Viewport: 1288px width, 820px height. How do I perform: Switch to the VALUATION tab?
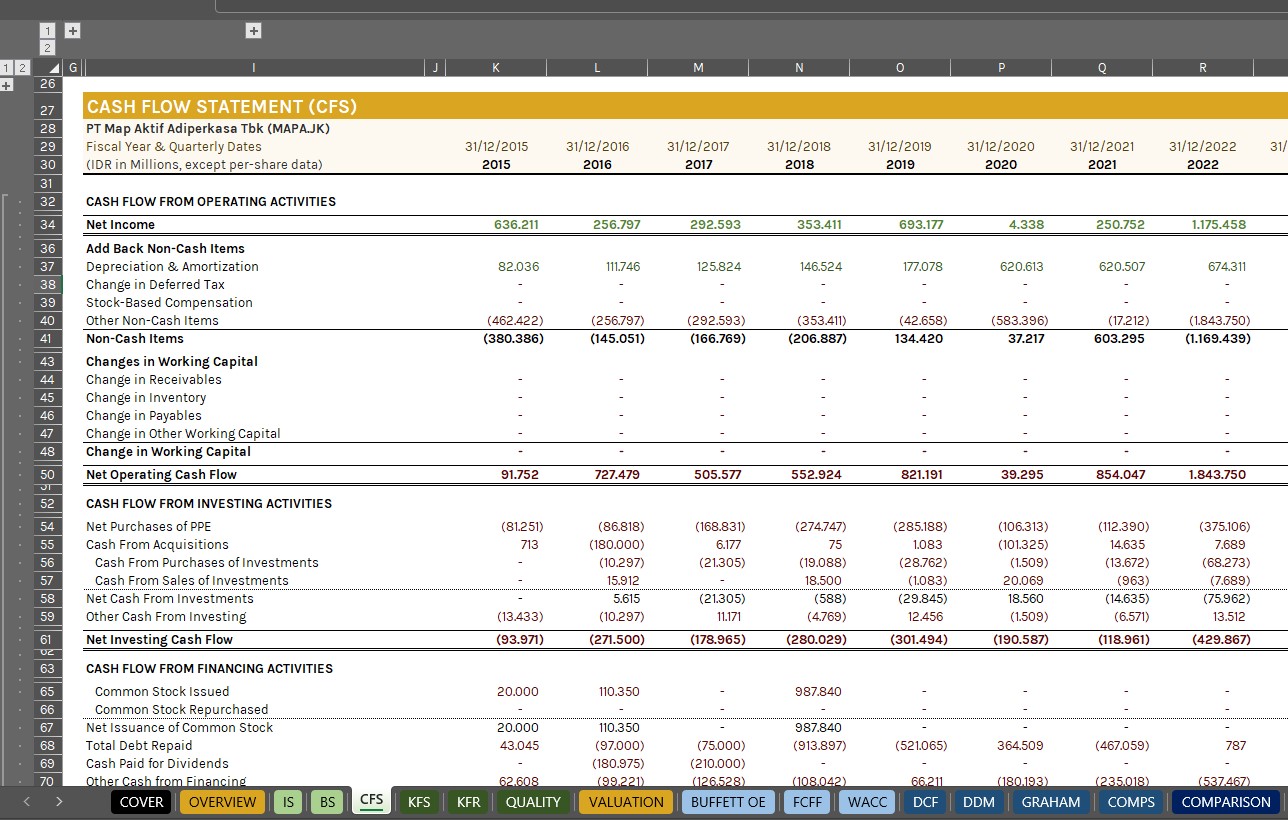click(625, 802)
